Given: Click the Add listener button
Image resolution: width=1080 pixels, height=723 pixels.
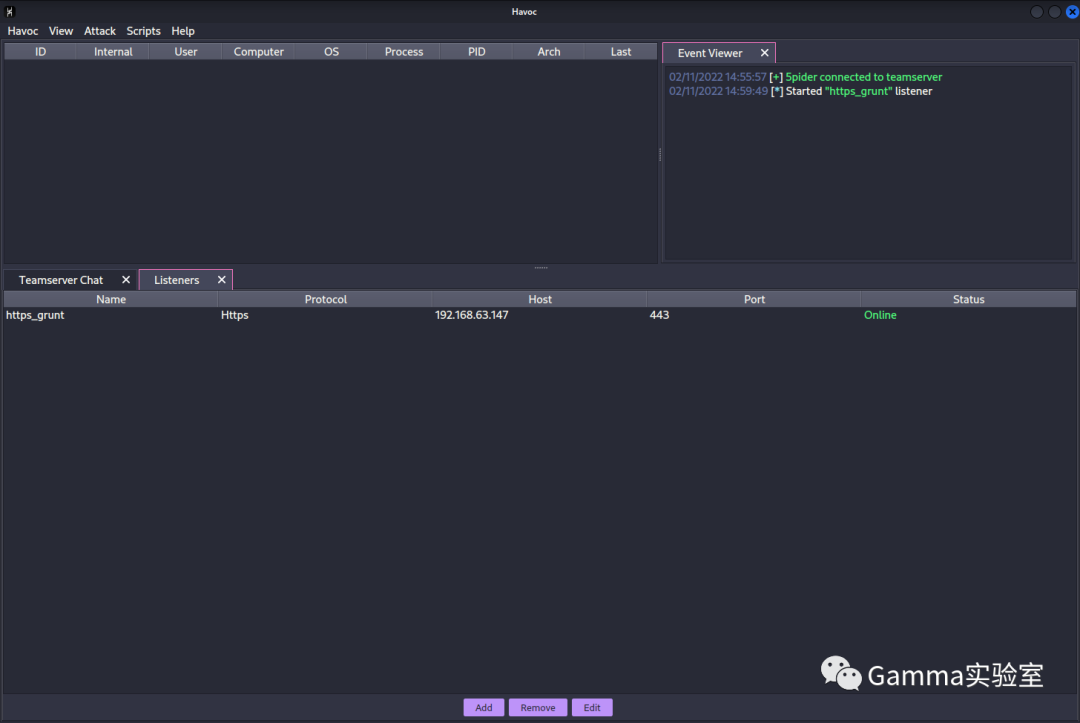Looking at the screenshot, I should [484, 707].
